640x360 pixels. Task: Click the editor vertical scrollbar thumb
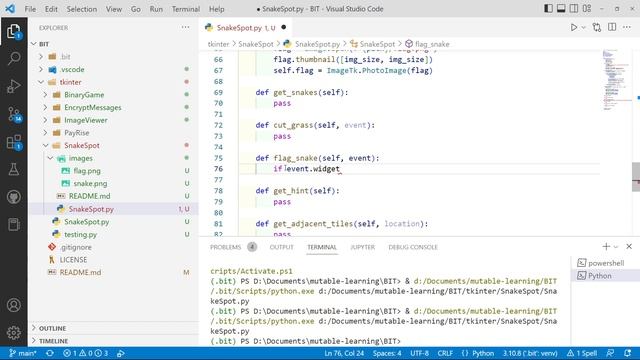point(636,177)
